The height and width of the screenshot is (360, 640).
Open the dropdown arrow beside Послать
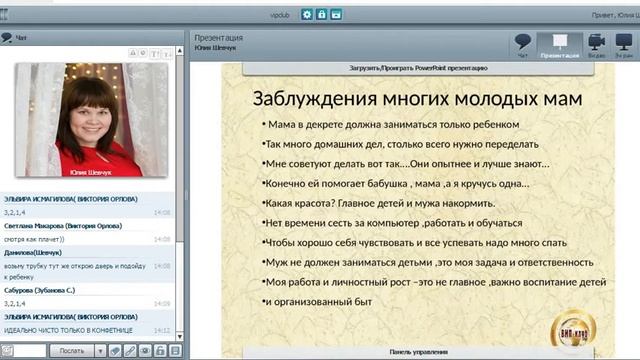(x=100, y=351)
